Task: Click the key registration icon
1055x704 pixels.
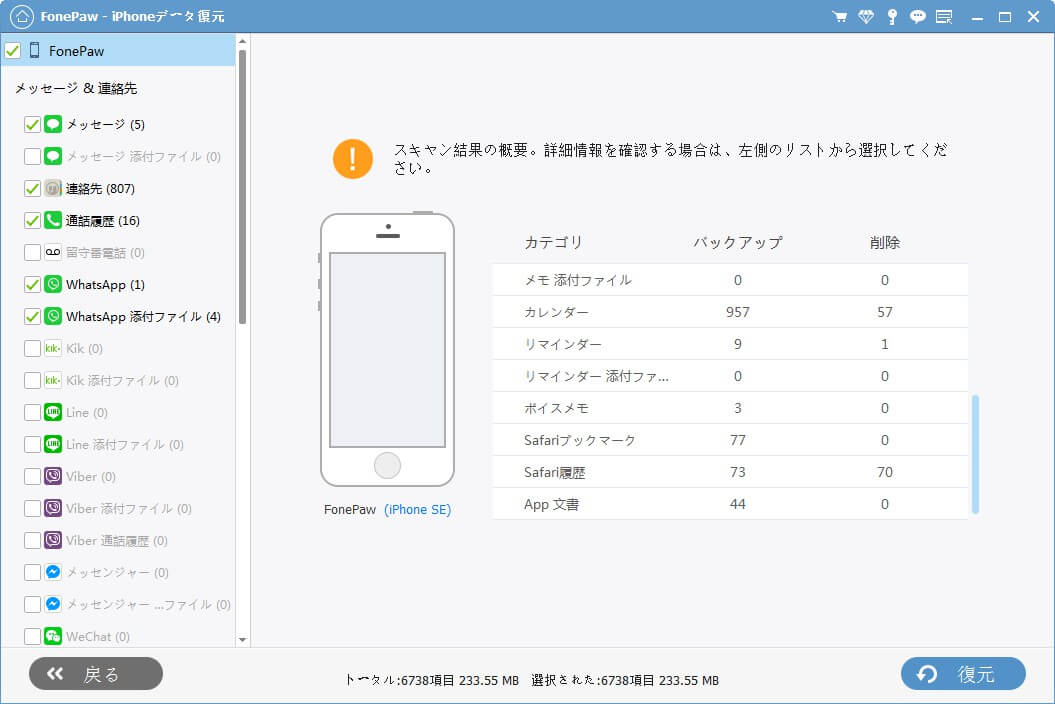Action: coord(892,16)
